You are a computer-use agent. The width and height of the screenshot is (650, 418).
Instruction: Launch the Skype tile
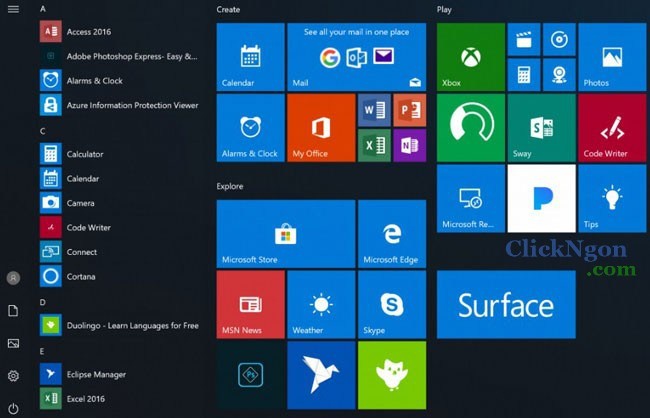[392, 305]
